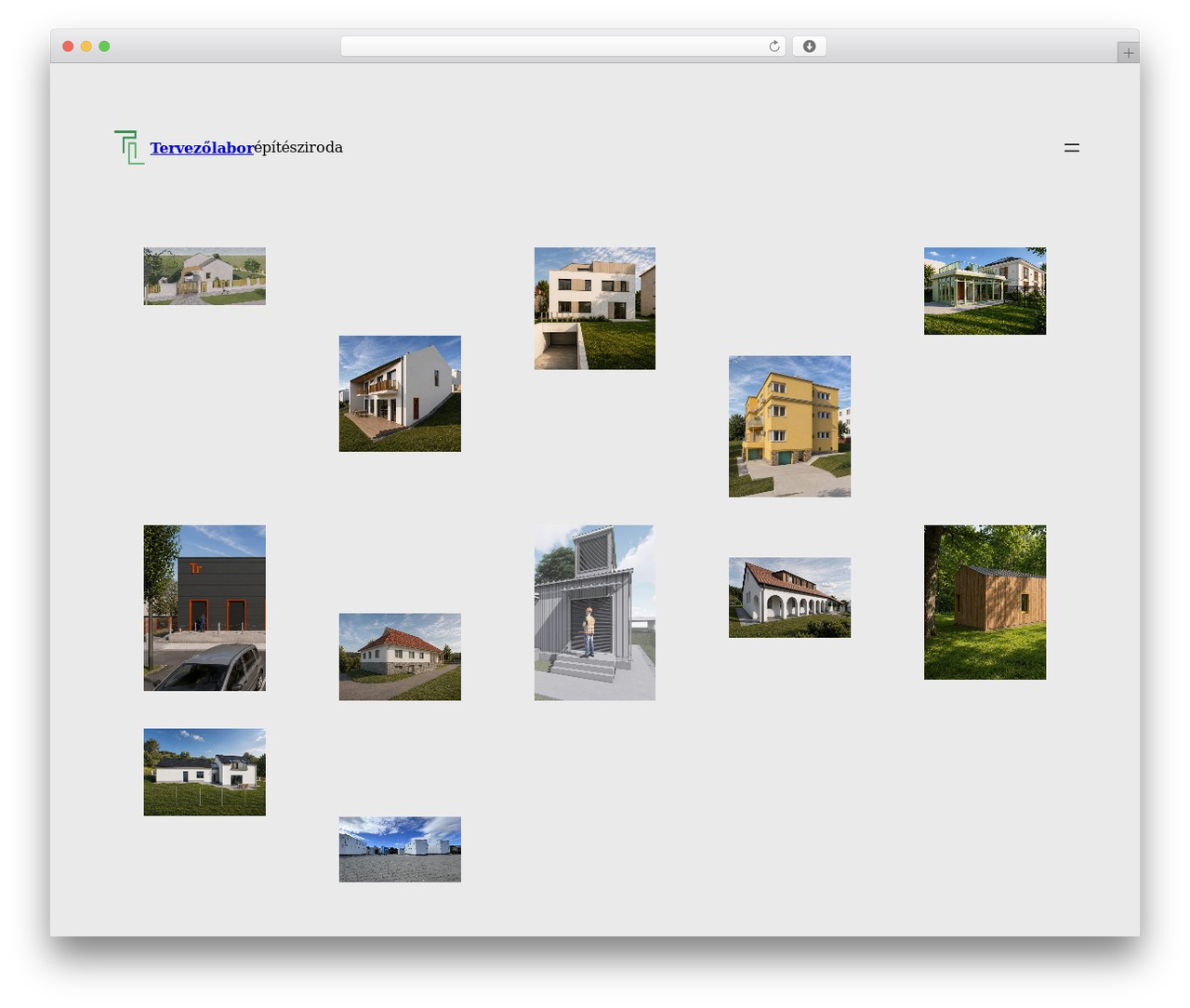Open the Tervezőlabor homepage link
This screenshot has height=1008, width=1190.
click(x=202, y=148)
